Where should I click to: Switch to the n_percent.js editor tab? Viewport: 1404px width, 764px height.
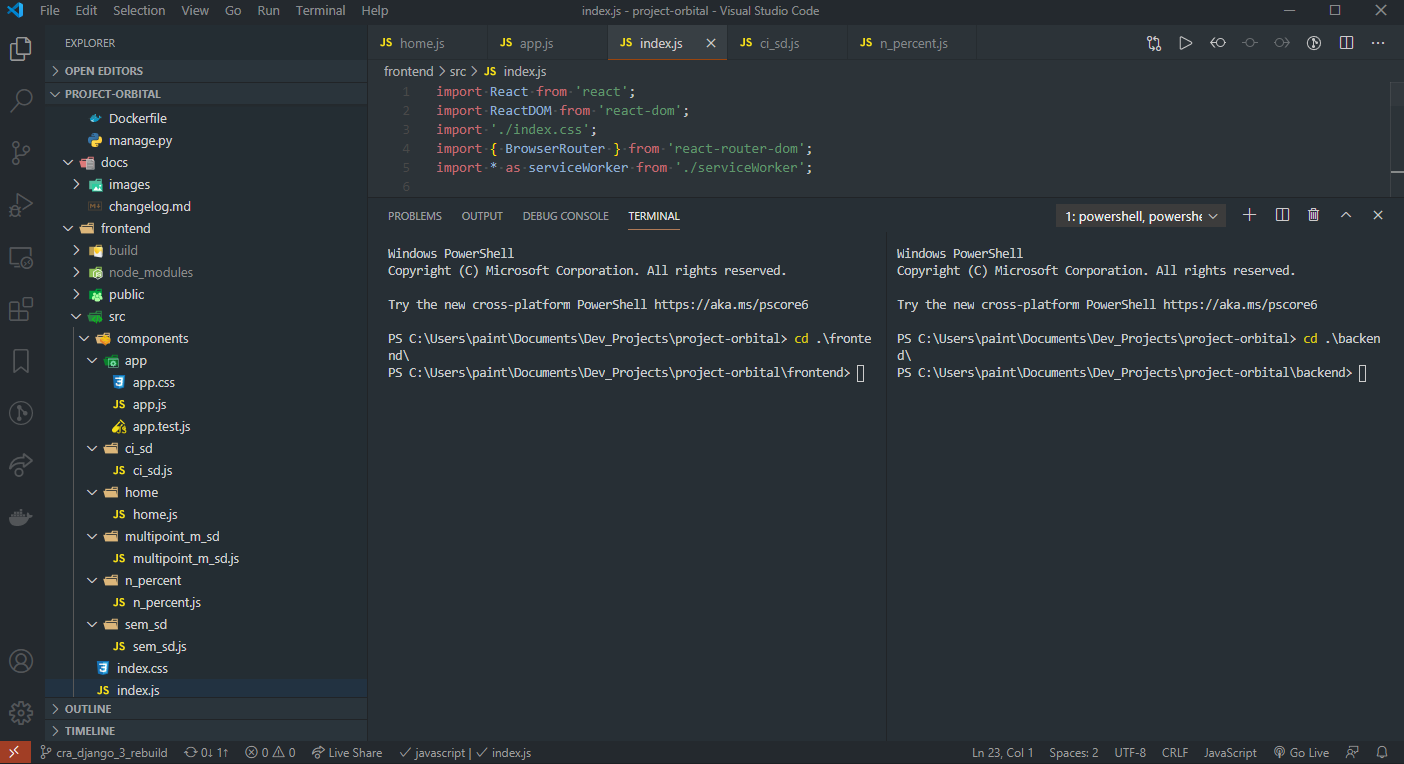[x=913, y=43]
